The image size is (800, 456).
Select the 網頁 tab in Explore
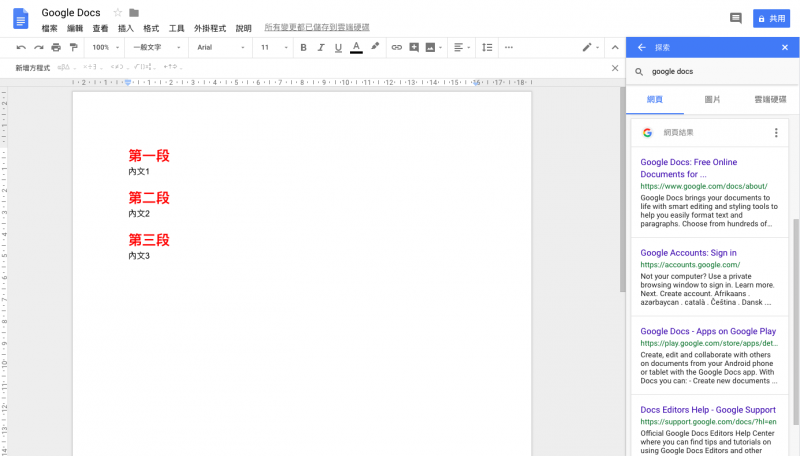[655, 99]
